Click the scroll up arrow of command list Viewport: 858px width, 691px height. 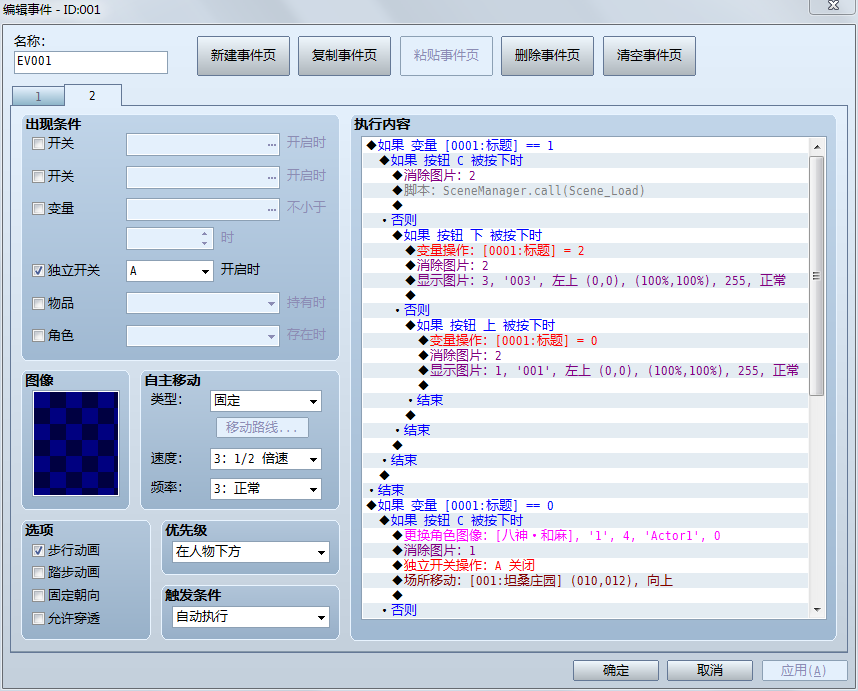click(x=817, y=147)
